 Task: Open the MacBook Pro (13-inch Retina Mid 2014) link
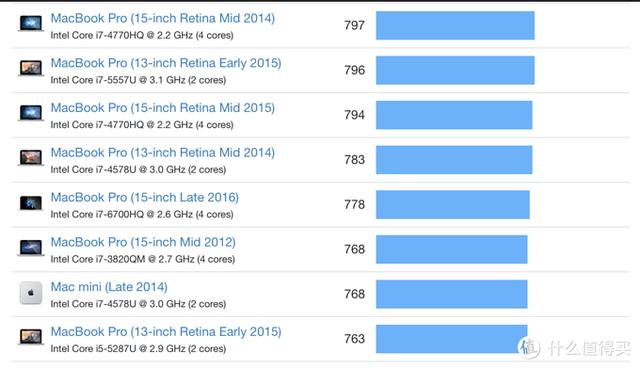click(162, 153)
